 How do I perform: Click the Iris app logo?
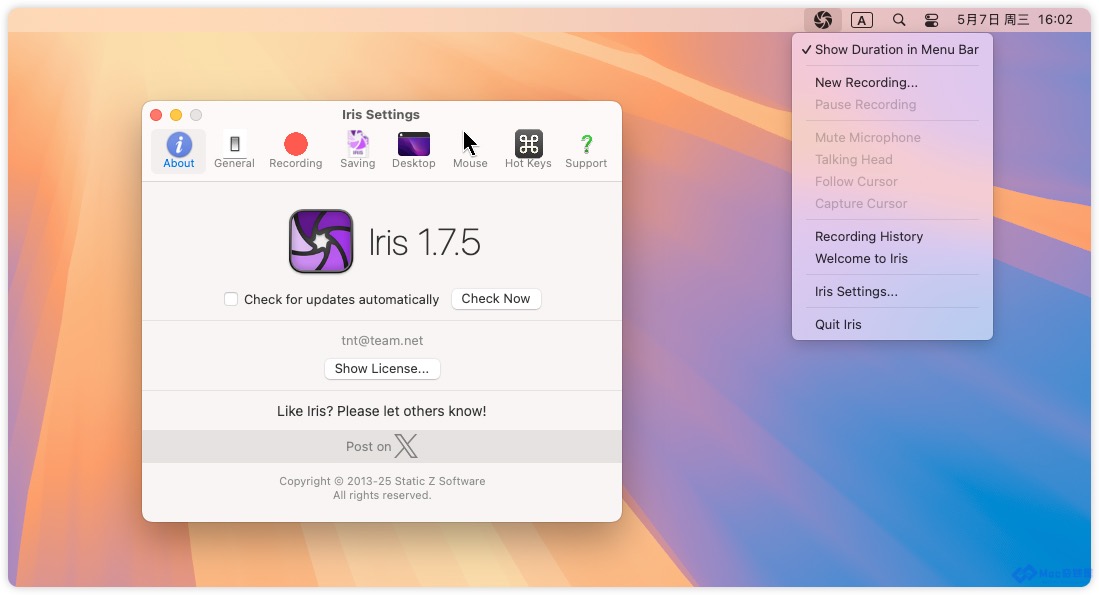click(x=321, y=241)
